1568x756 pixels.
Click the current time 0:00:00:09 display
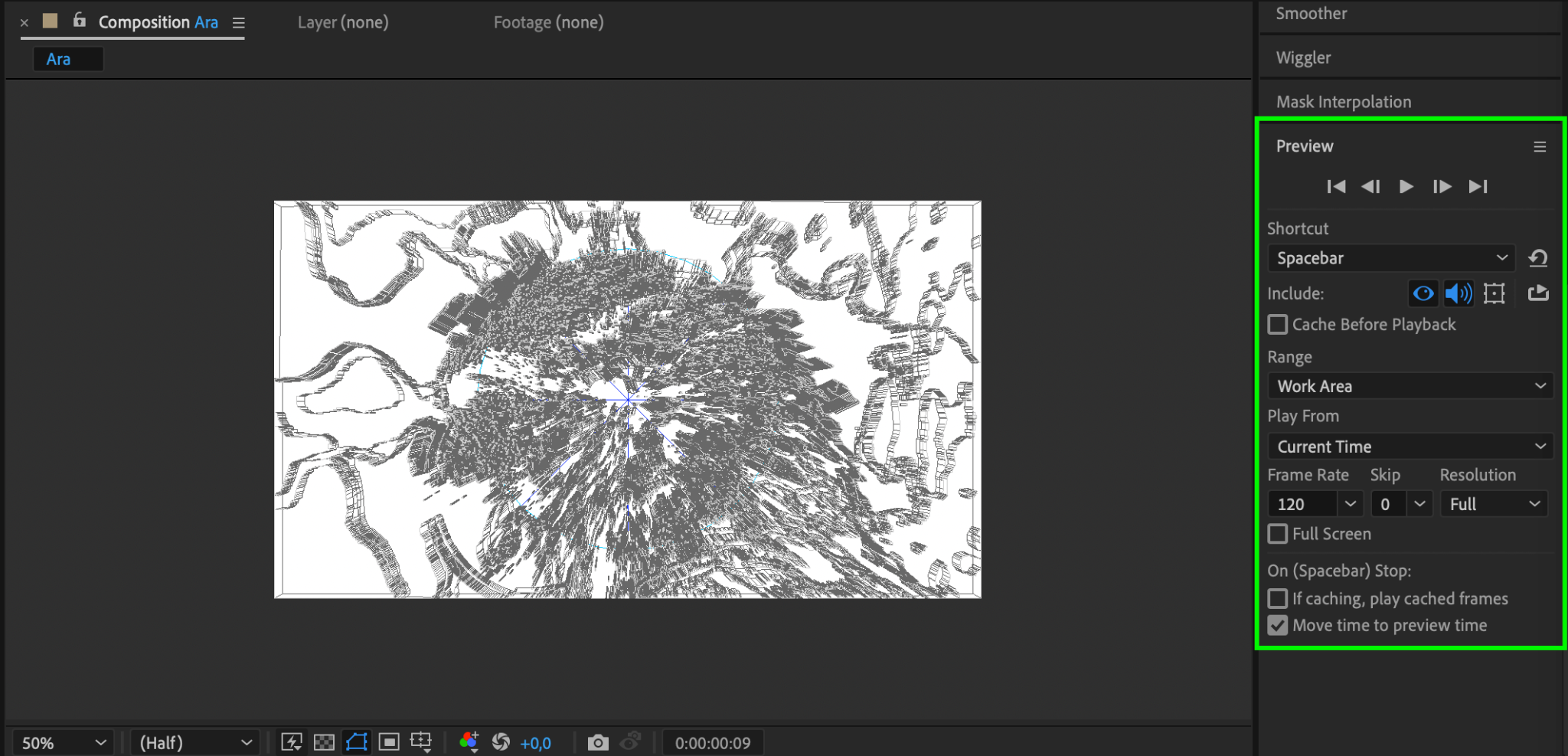tap(712, 743)
